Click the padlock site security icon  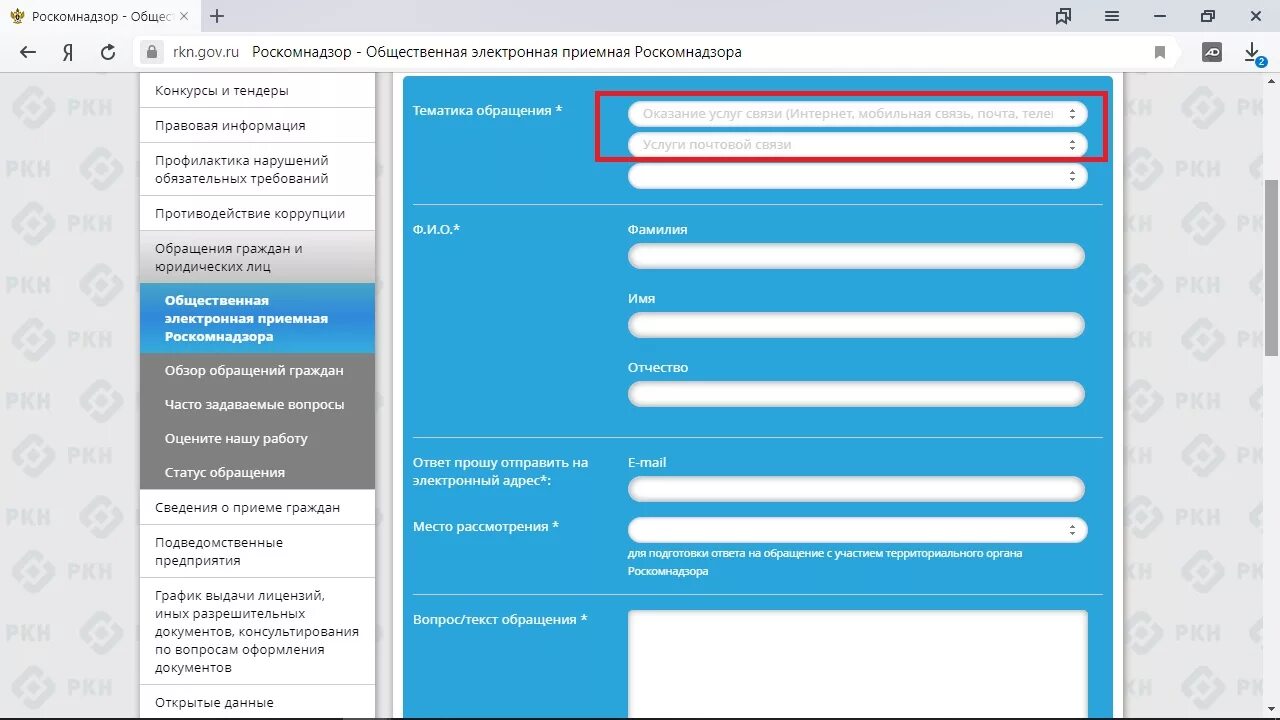152,52
